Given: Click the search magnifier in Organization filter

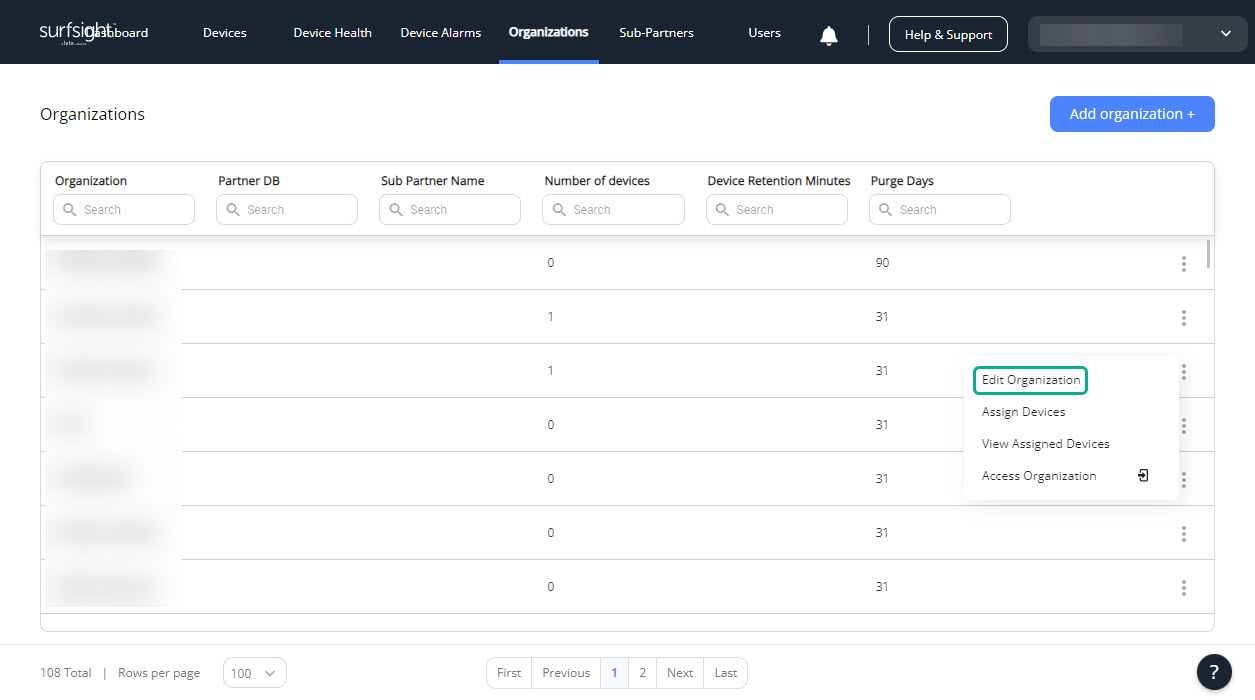Looking at the screenshot, I should [x=69, y=210].
